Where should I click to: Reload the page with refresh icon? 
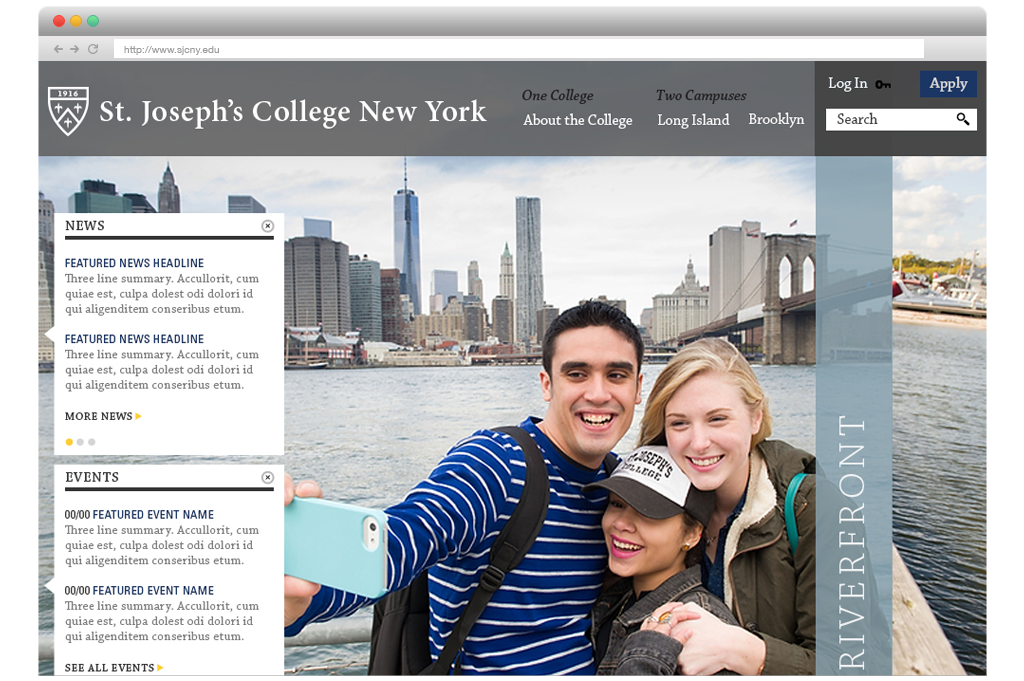tap(93, 49)
